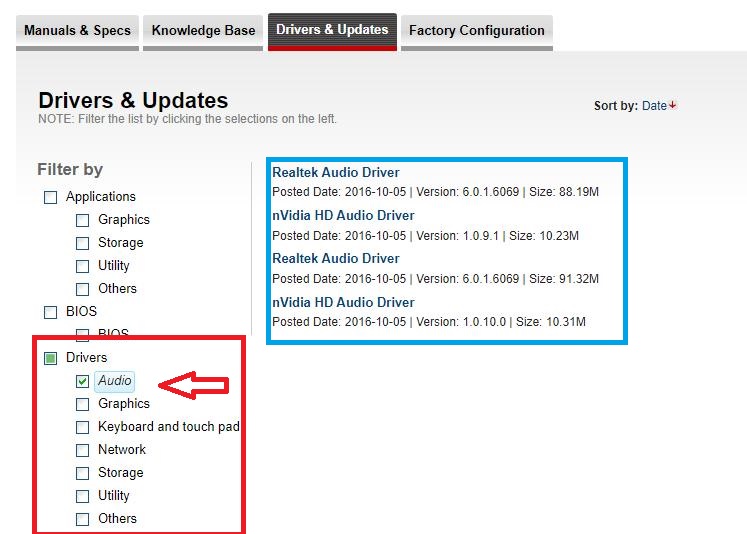Check the top-level BIOS category checkbox
This screenshot has height=534, width=747.
(x=50, y=312)
